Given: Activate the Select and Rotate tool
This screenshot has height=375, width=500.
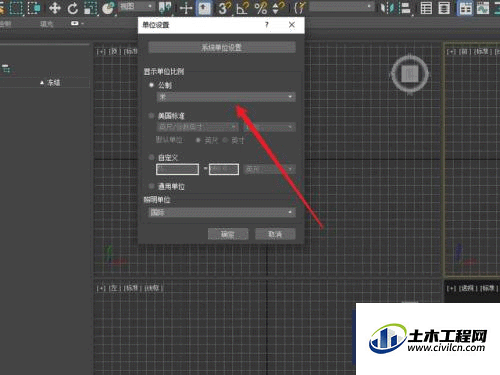Looking at the screenshot, I should [72, 8].
